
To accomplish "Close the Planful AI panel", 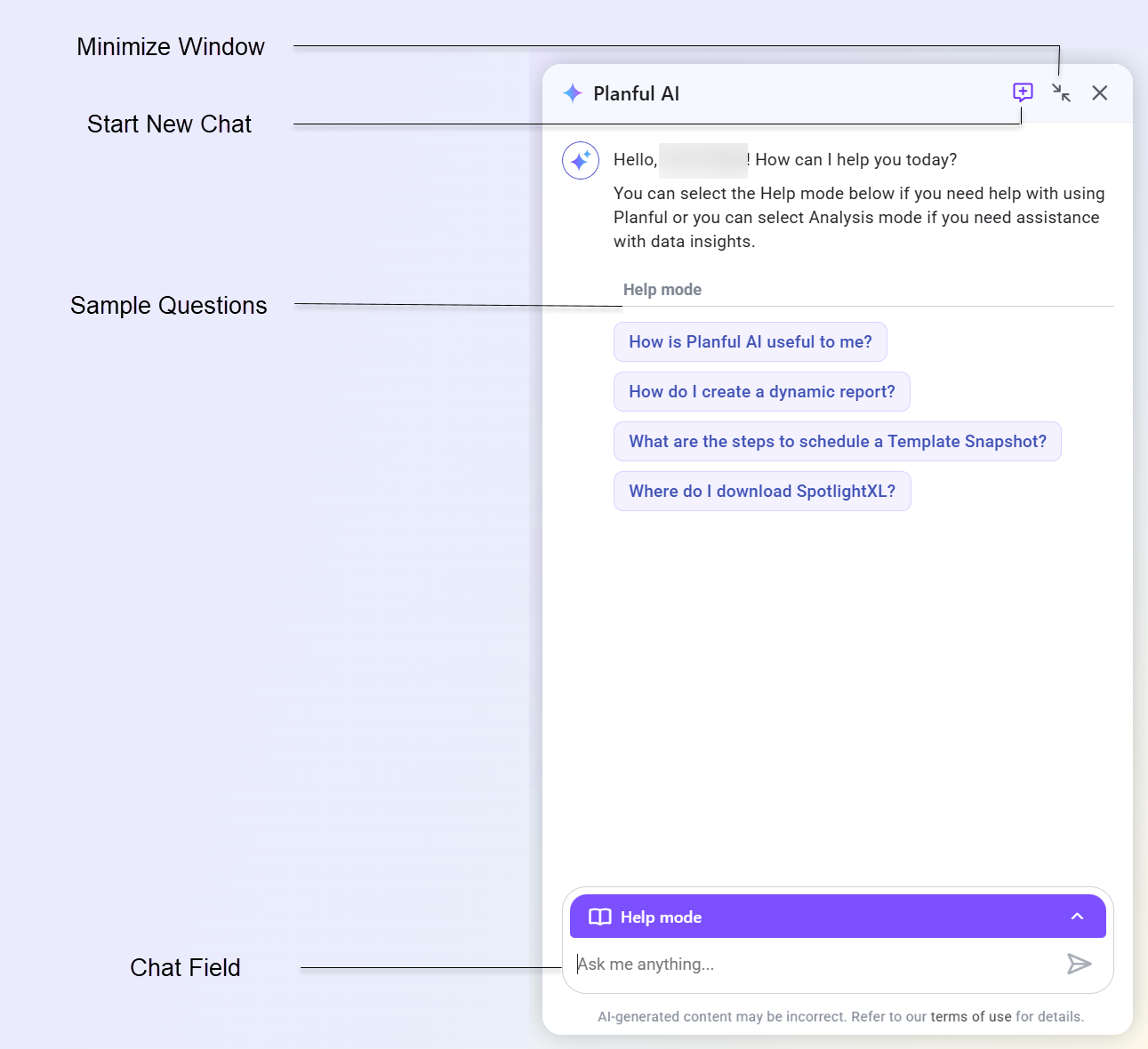I will 1100,92.
